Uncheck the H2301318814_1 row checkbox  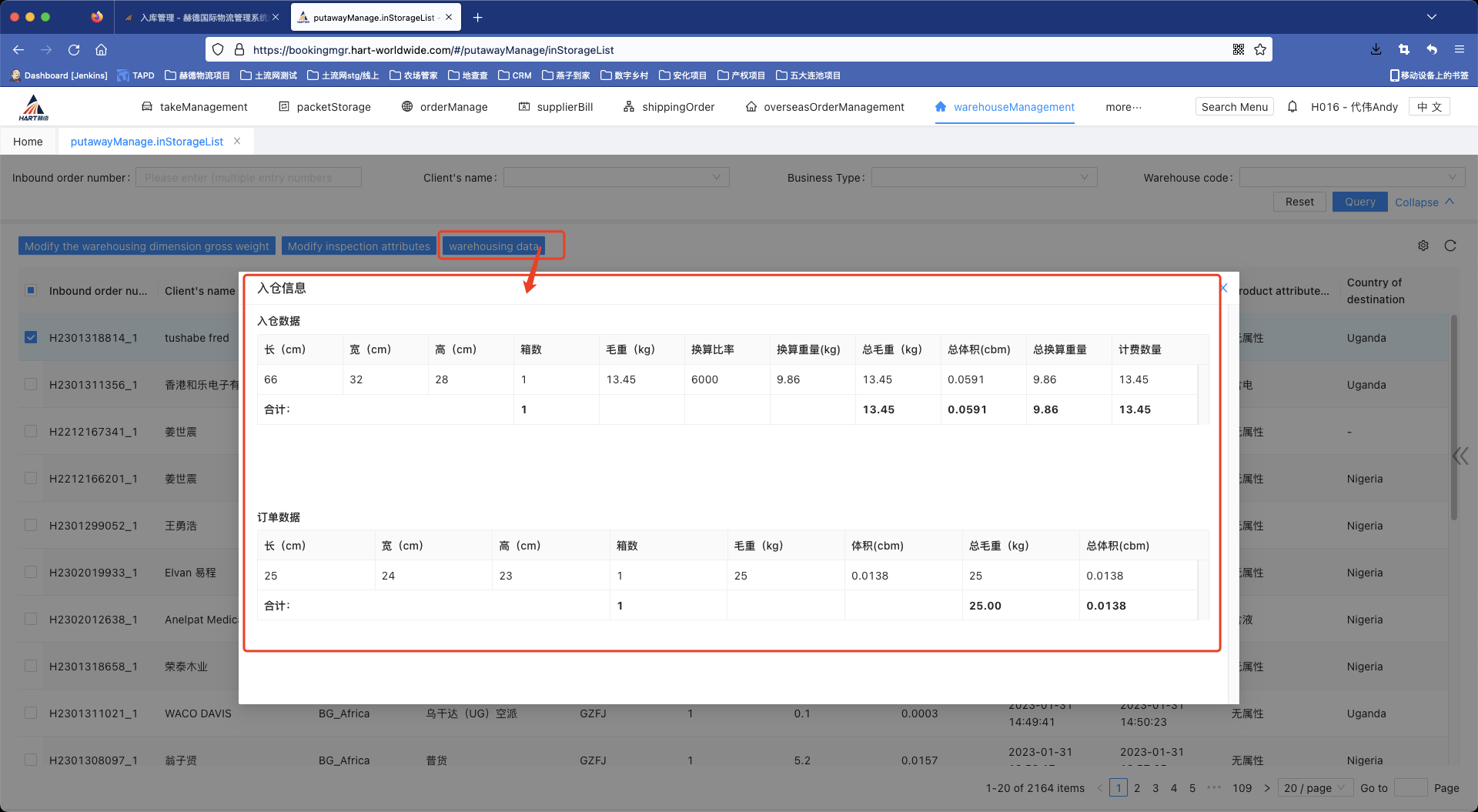pyautogui.click(x=31, y=337)
